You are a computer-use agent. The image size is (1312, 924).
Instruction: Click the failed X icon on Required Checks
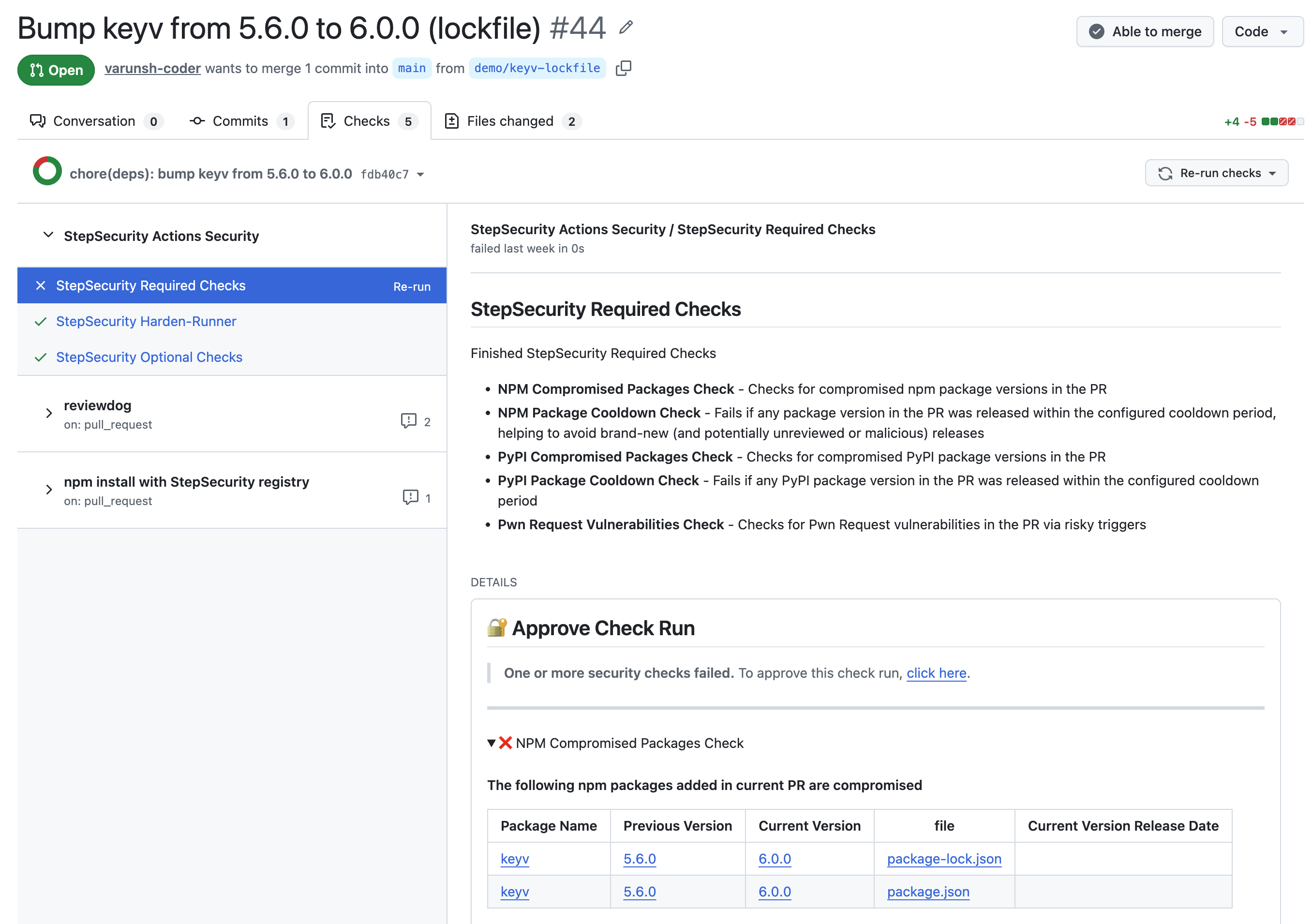coord(41,285)
